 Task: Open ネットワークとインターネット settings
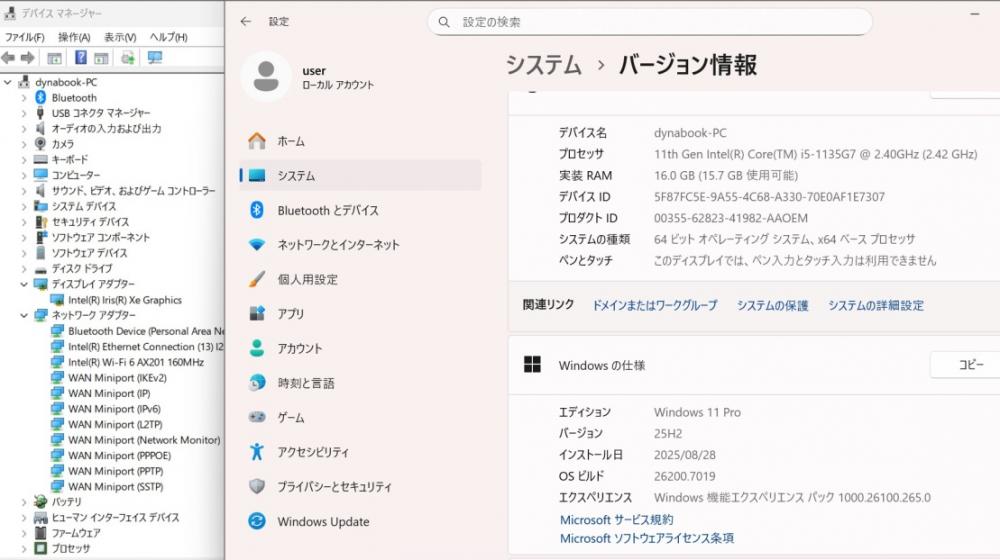(360, 244)
